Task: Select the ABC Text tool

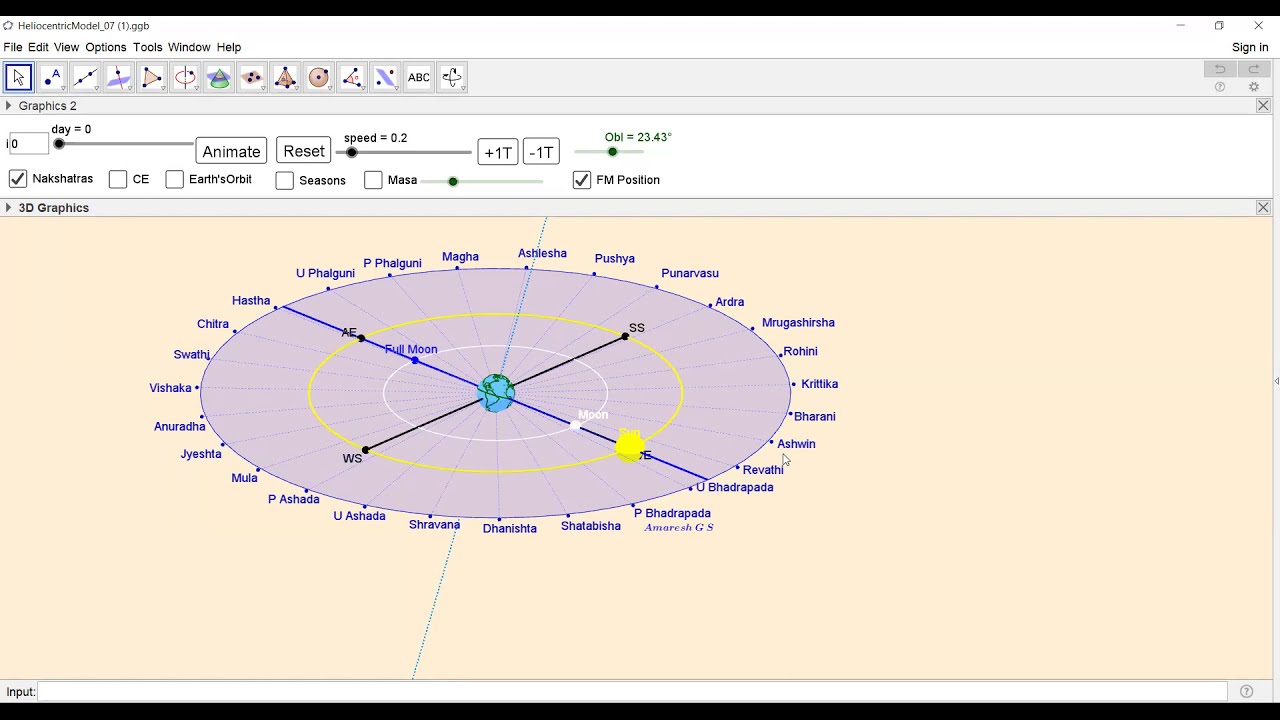Action: 419,77
